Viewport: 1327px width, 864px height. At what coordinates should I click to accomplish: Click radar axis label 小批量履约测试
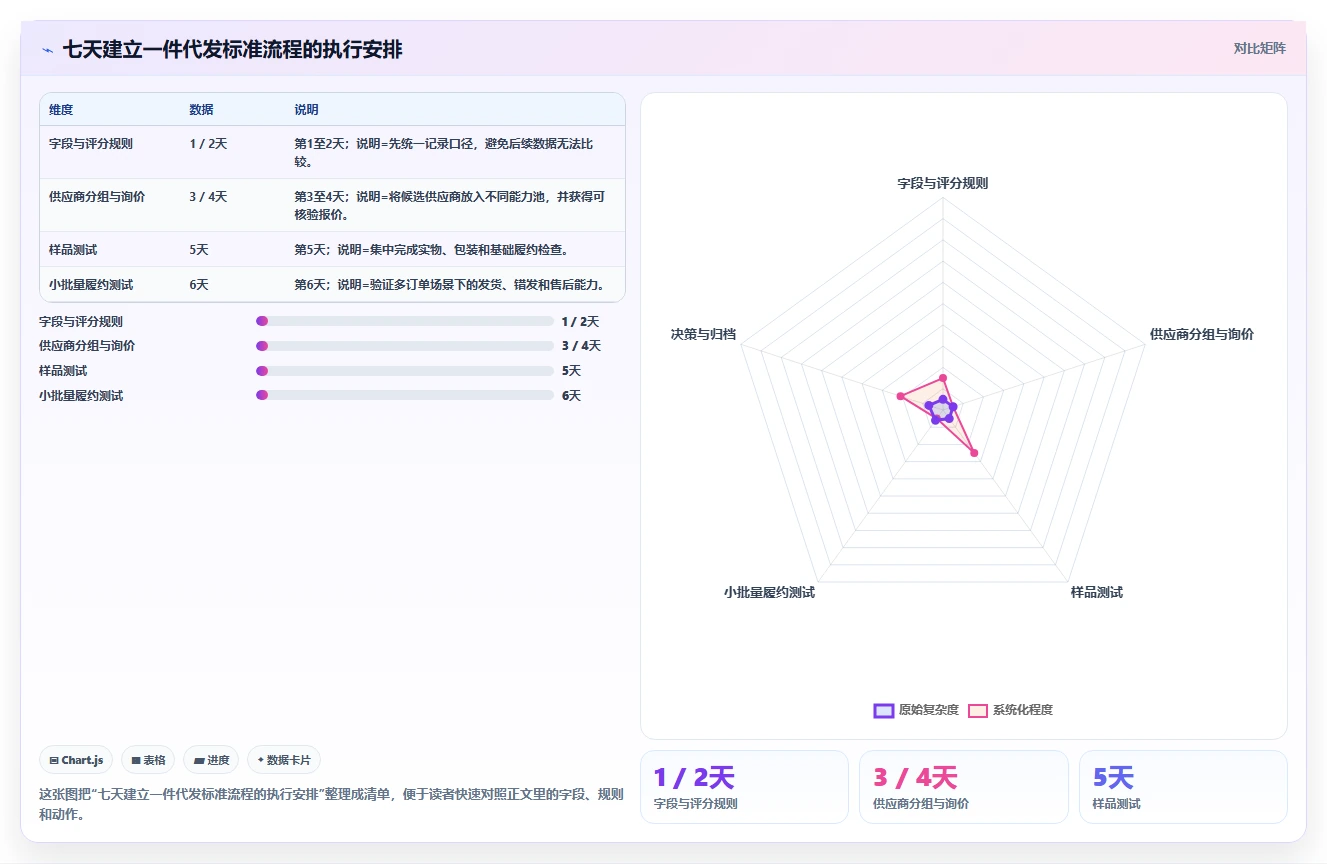(x=769, y=592)
